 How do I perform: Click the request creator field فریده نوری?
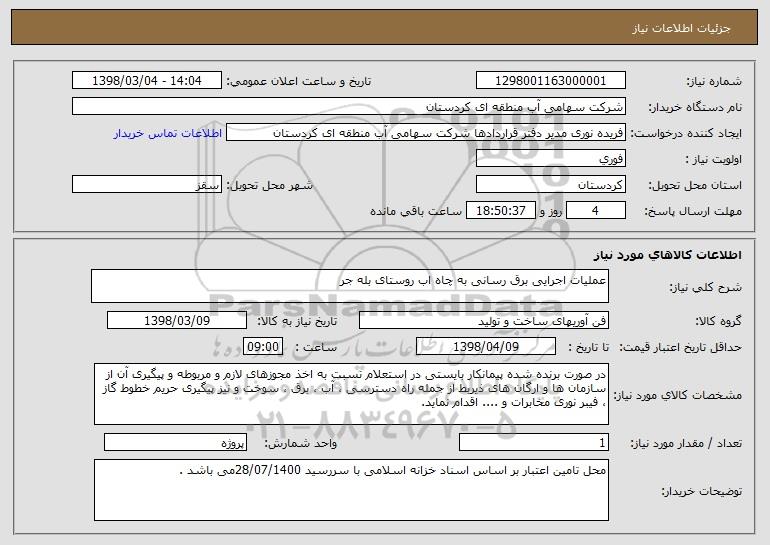tap(426, 133)
